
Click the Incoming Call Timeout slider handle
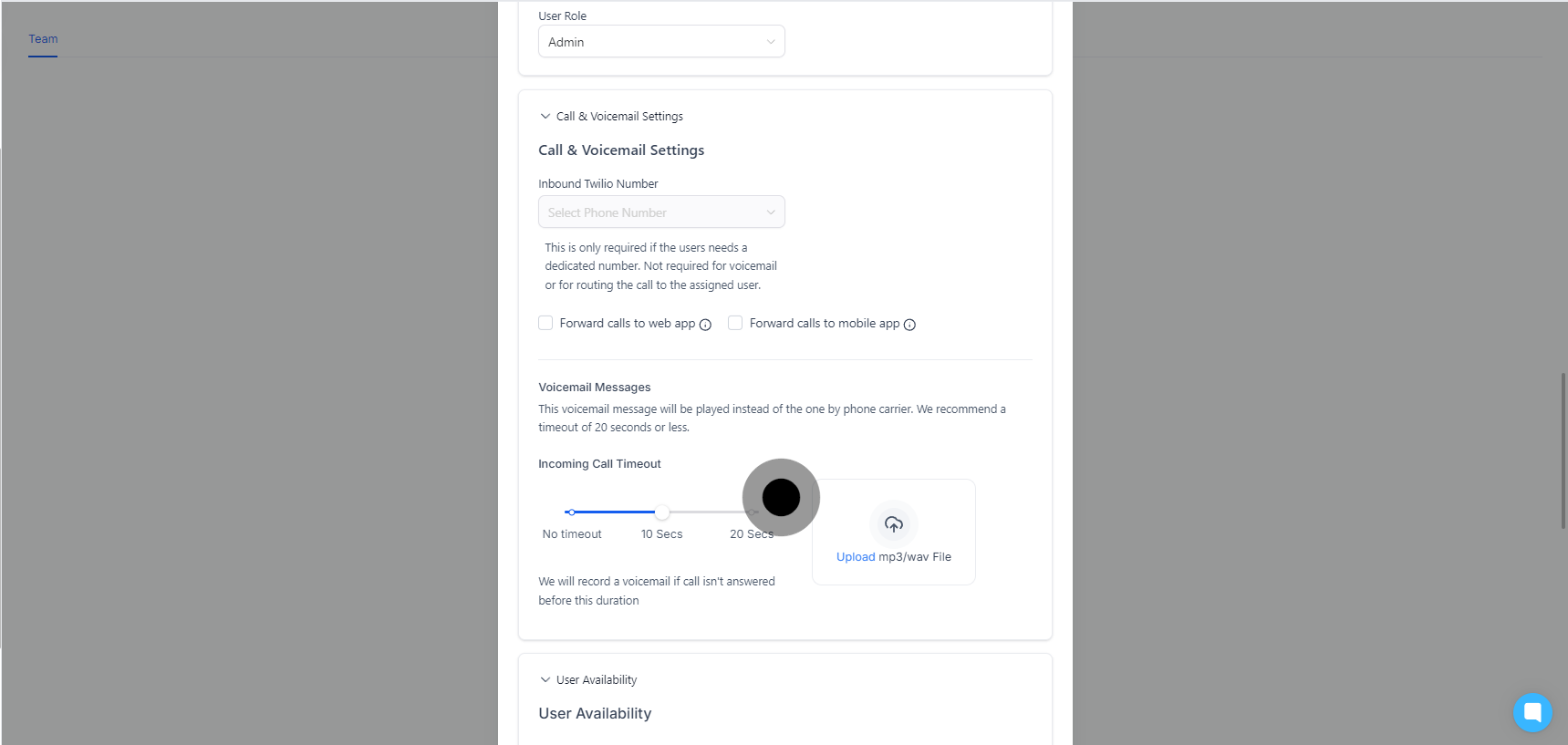click(x=662, y=512)
